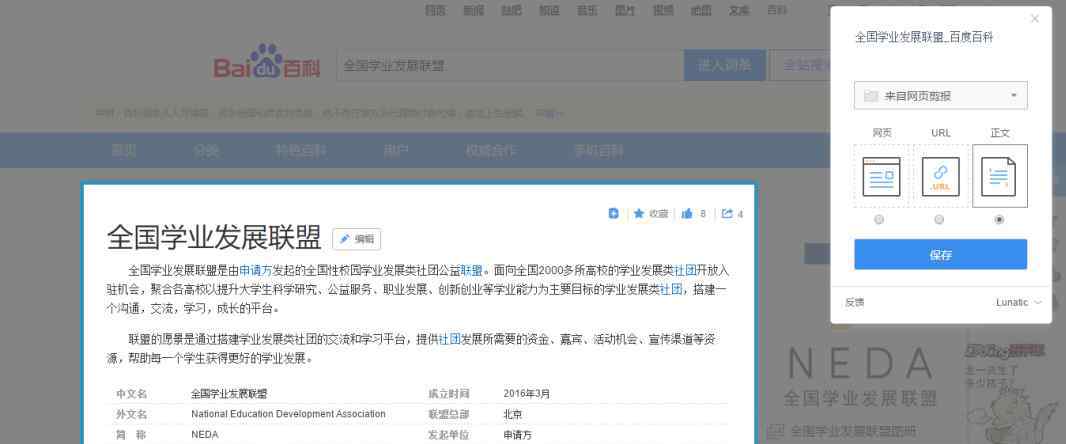The height and width of the screenshot is (444, 1066).
Task: Select the radio button under 网页 icon
Action: click(x=879, y=220)
